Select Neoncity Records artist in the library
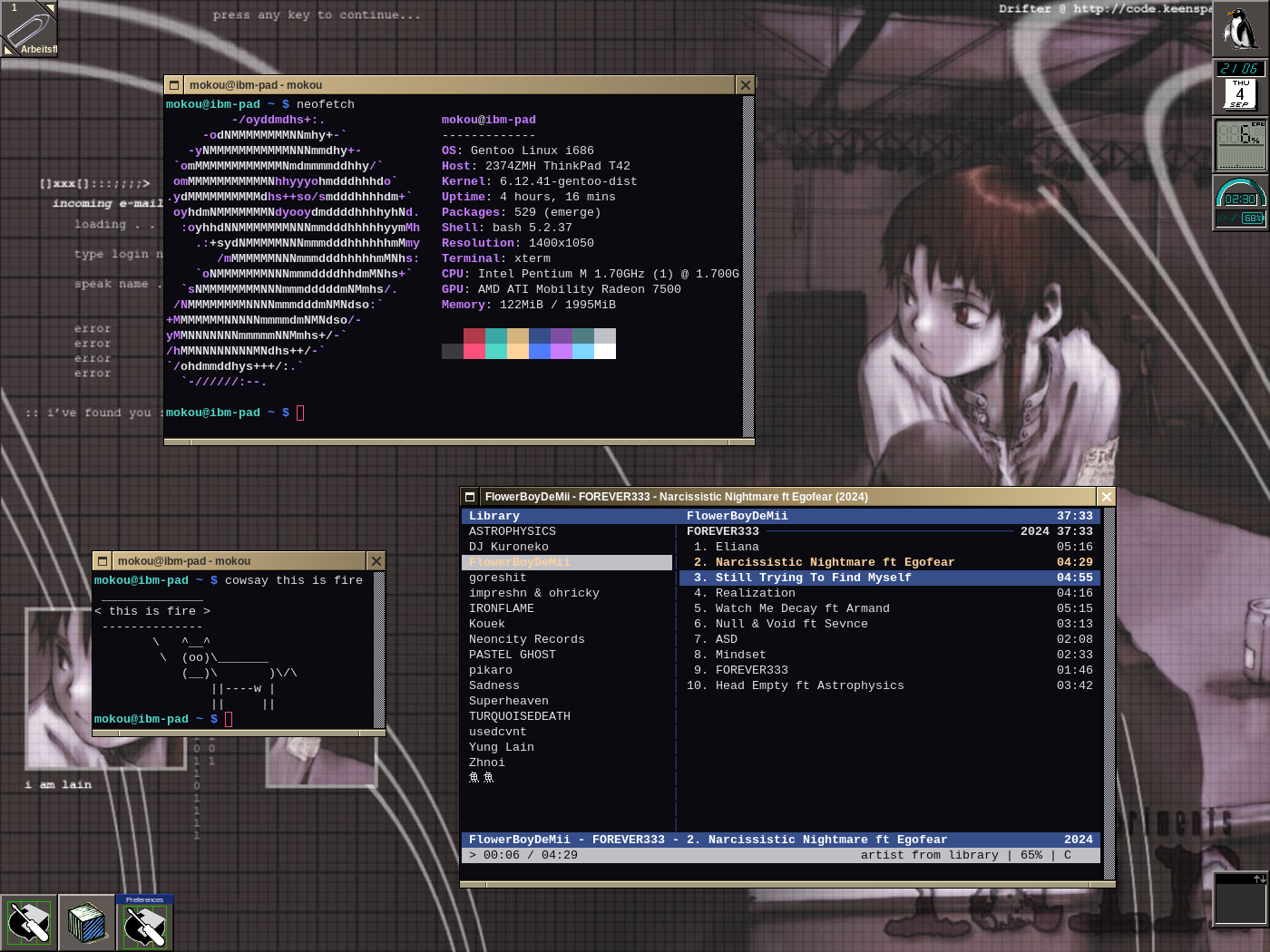The height and width of the screenshot is (952, 1270). pos(526,639)
